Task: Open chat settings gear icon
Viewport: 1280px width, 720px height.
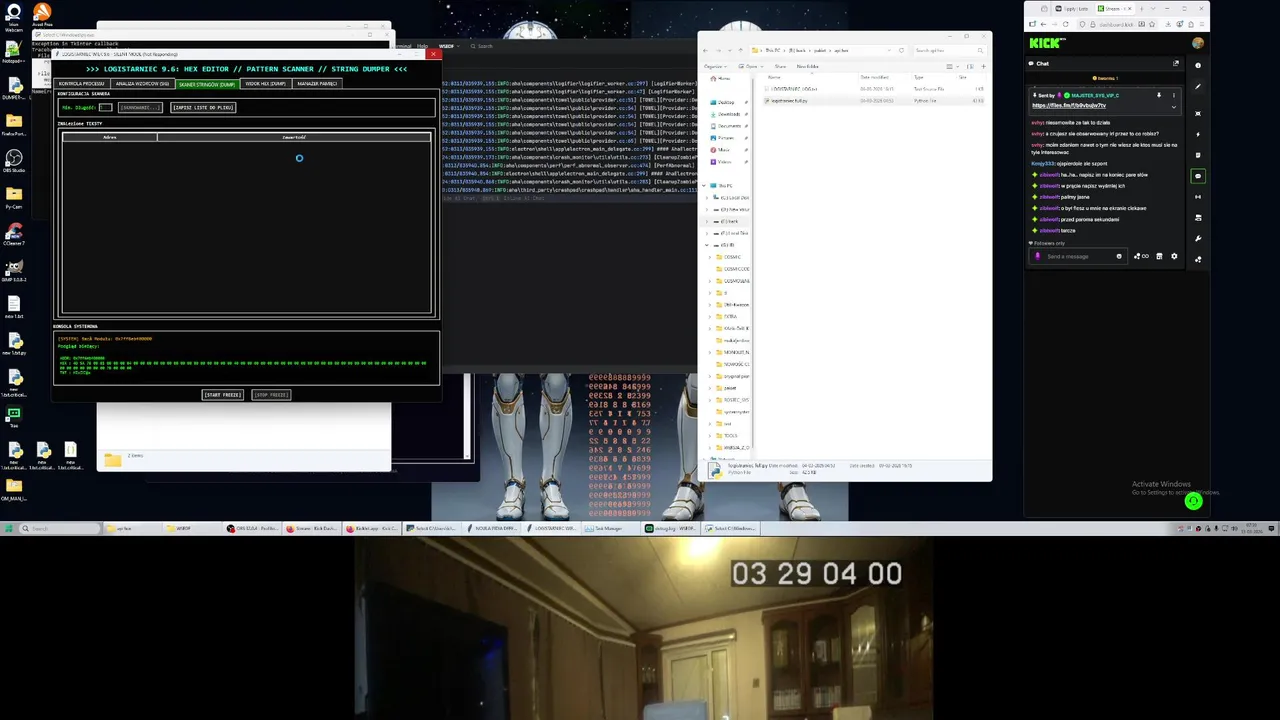Action: 1174,256
